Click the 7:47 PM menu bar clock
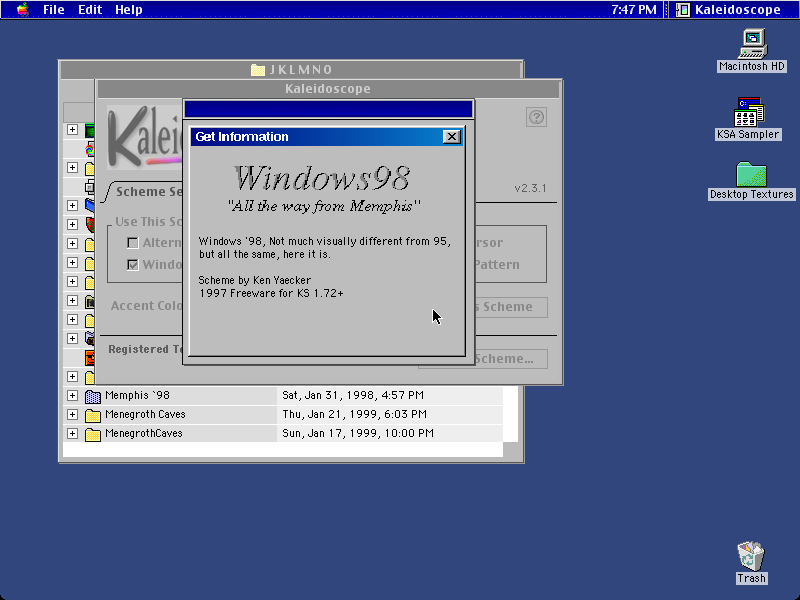The height and width of the screenshot is (600, 800). pyautogui.click(x=634, y=9)
